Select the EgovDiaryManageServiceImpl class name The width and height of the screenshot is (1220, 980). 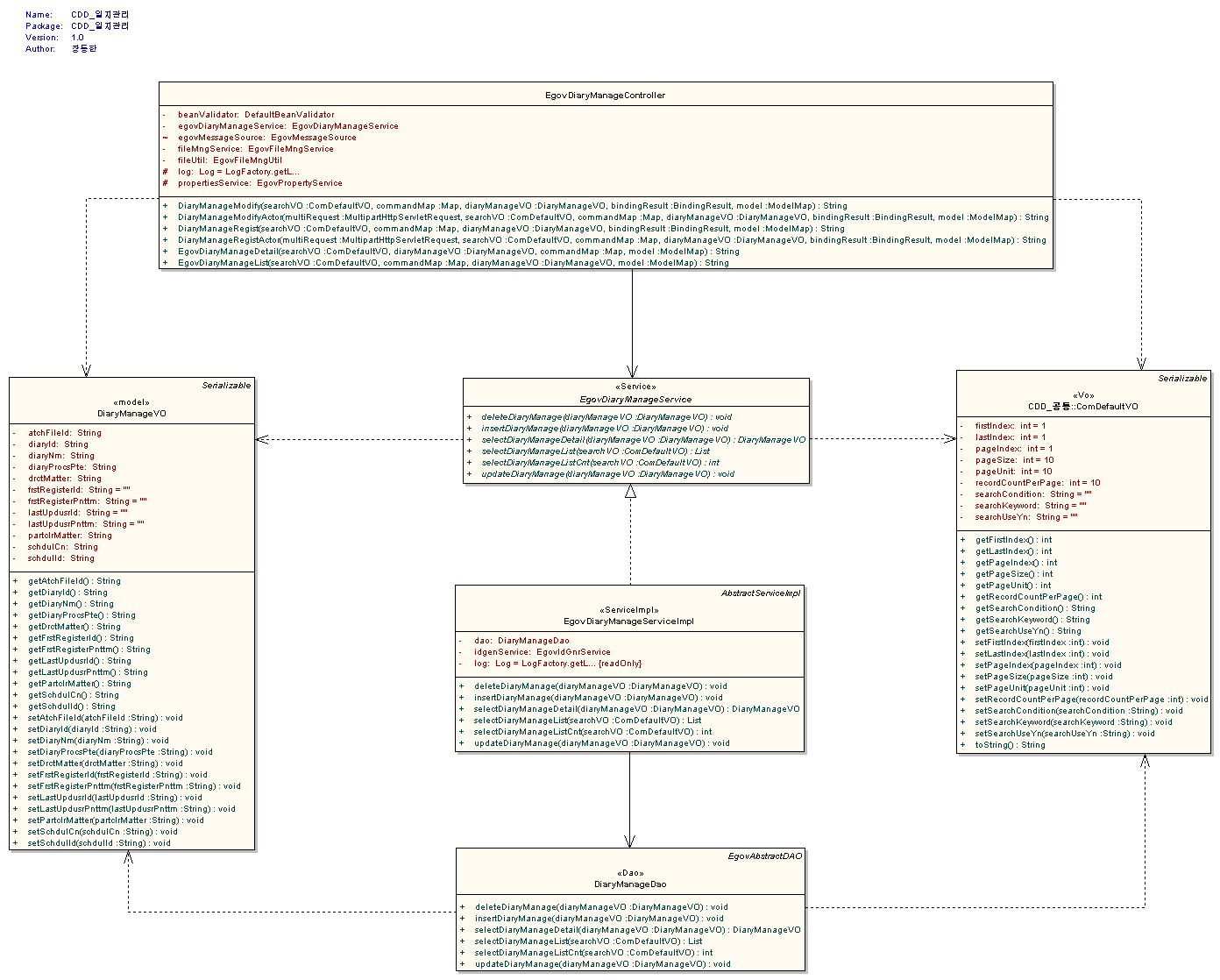(x=628, y=621)
